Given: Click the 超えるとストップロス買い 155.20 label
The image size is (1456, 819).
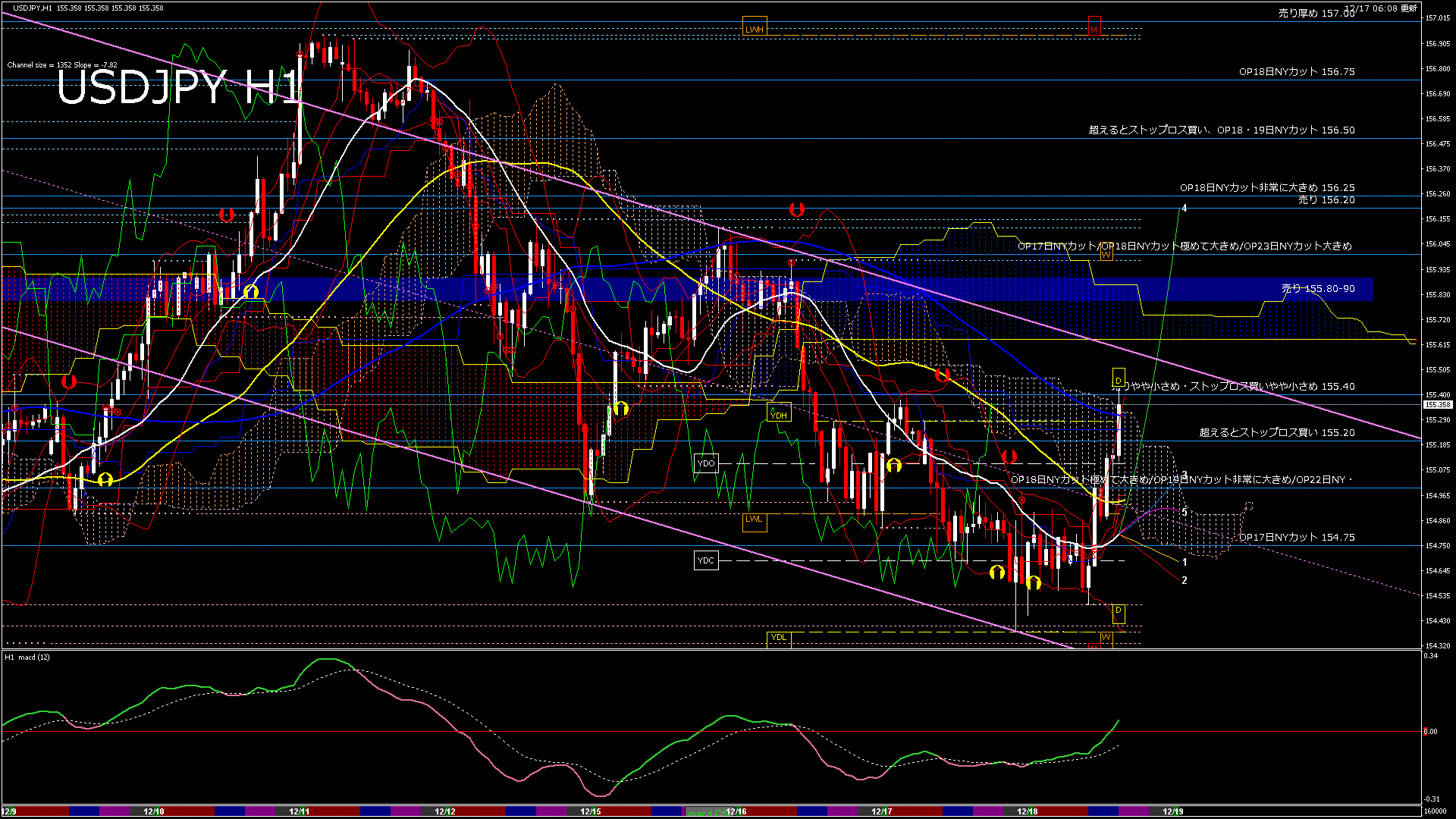Looking at the screenshot, I should click(x=1276, y=432).
